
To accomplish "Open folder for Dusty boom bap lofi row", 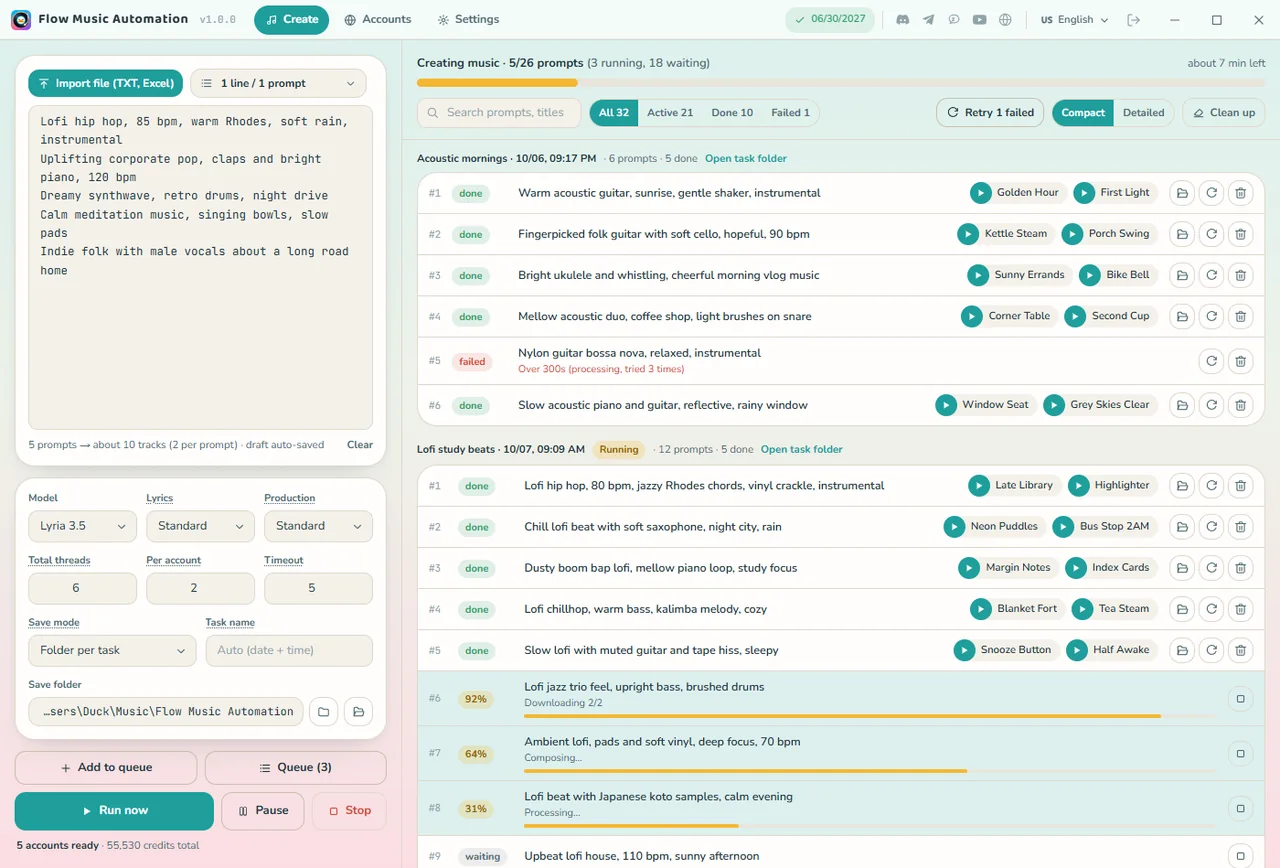I will tap(1182, 568).
